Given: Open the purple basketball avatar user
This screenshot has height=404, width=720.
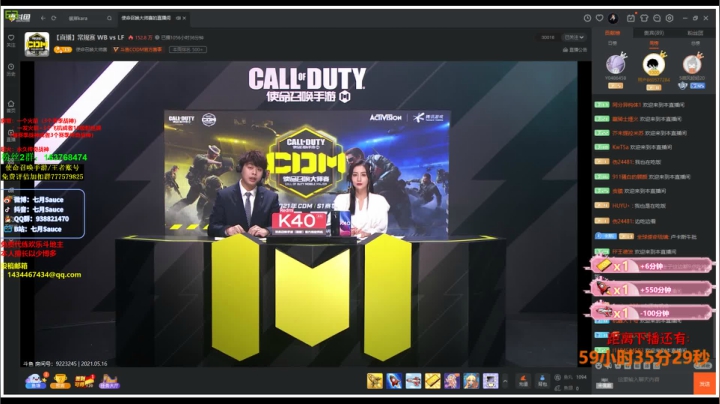Looking at the screenshot, I should (x=615, y=64).
